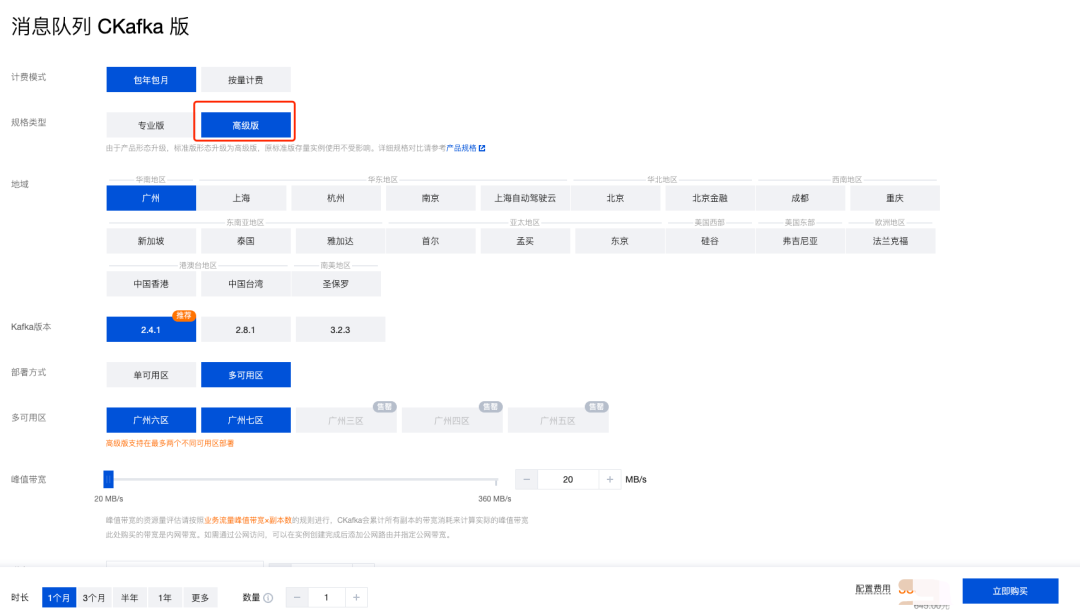Click the peak bandwidth slider handle

(x=108, y=479)
